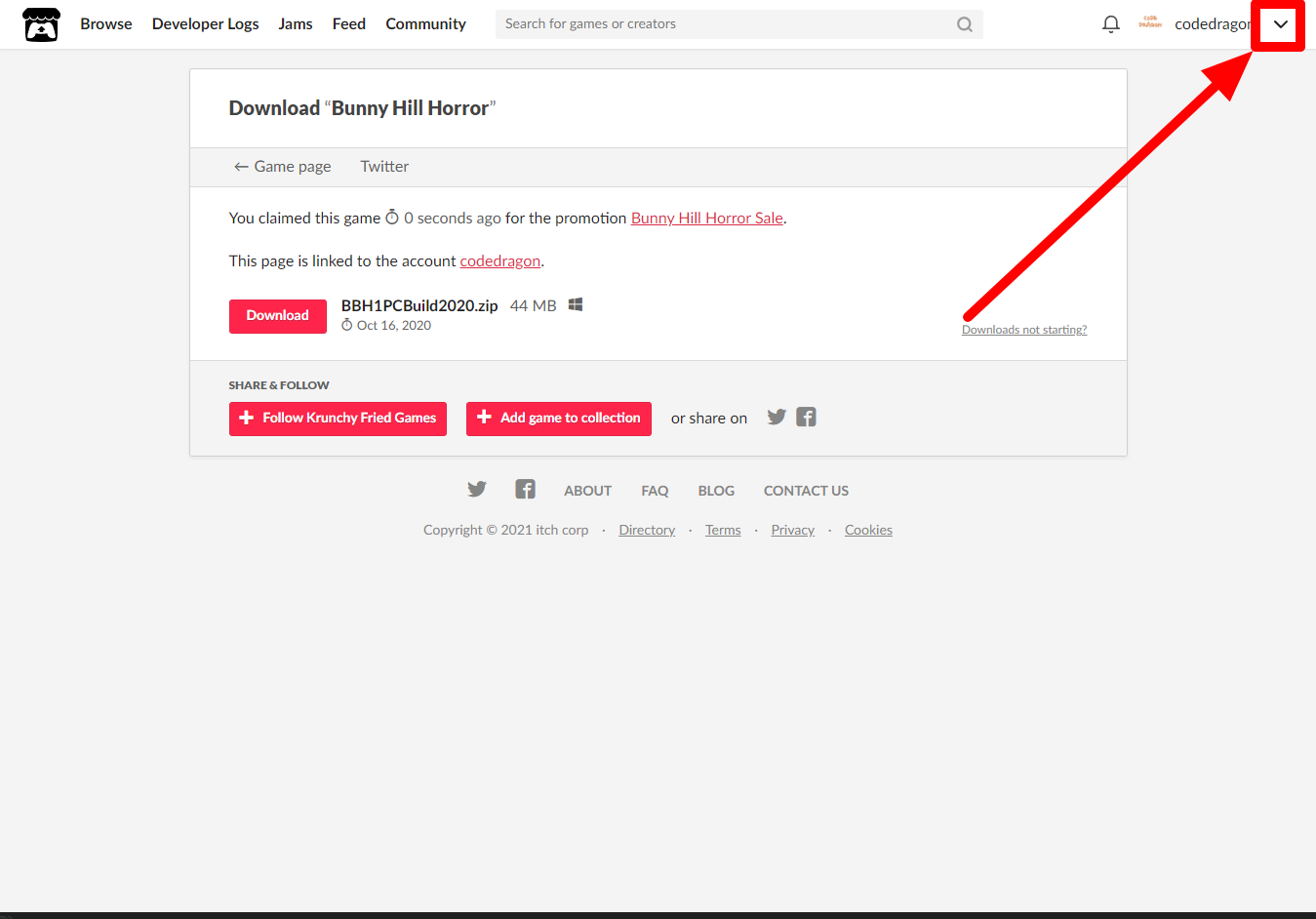
Task: Focus the games or creators search field
Action: click(x=738, y=24)
